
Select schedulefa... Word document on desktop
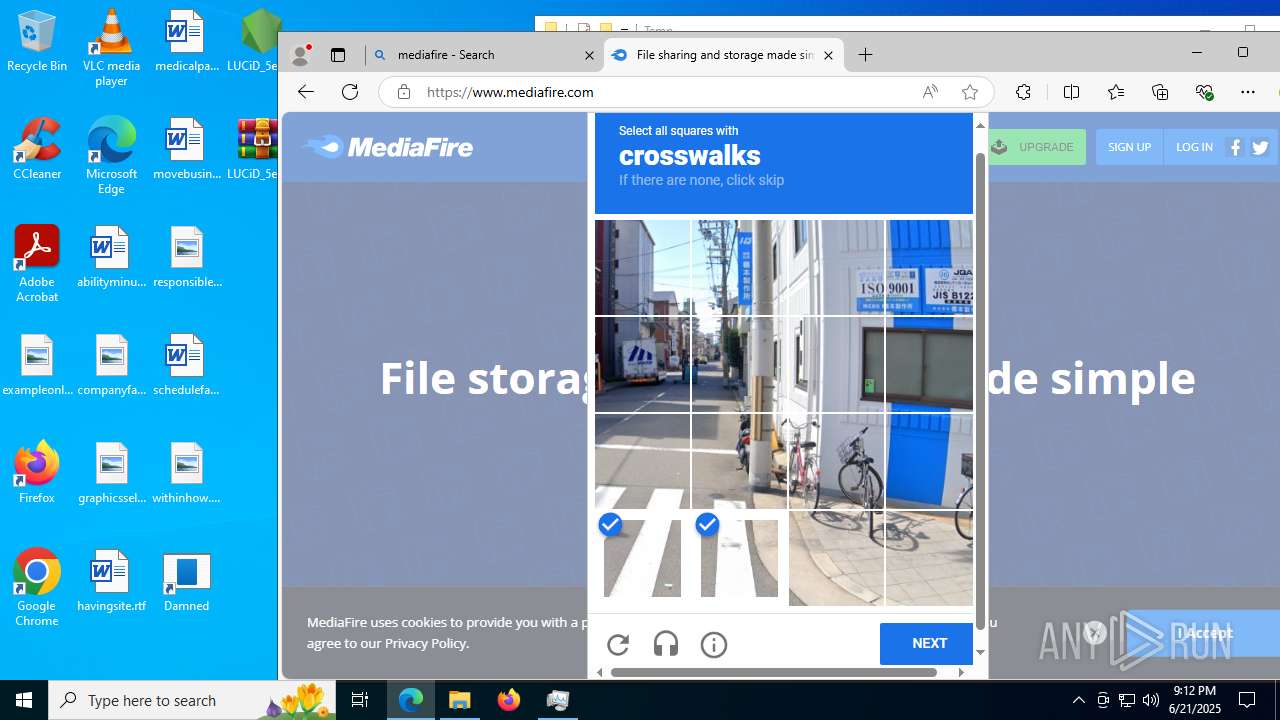pos(186,365)
